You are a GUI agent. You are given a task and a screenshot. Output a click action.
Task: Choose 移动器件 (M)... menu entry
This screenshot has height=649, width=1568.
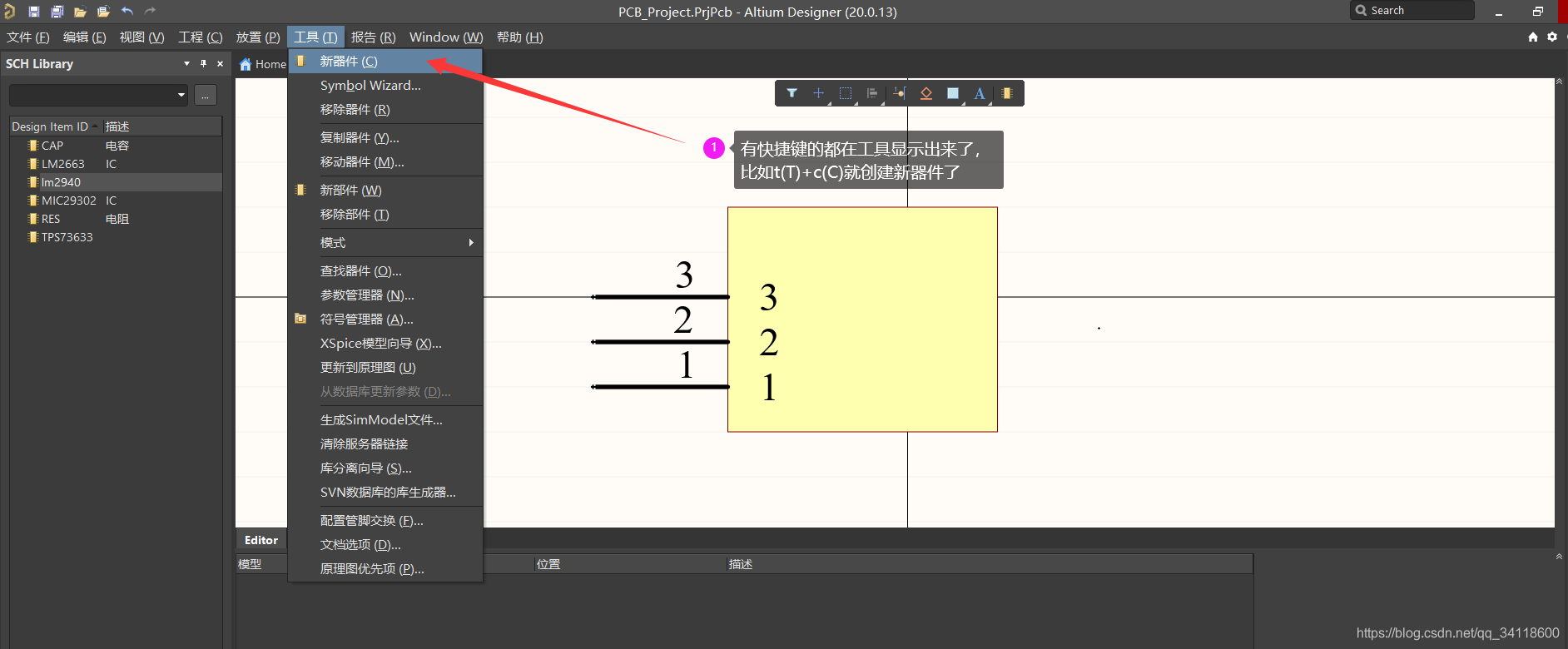click(385, 162)
